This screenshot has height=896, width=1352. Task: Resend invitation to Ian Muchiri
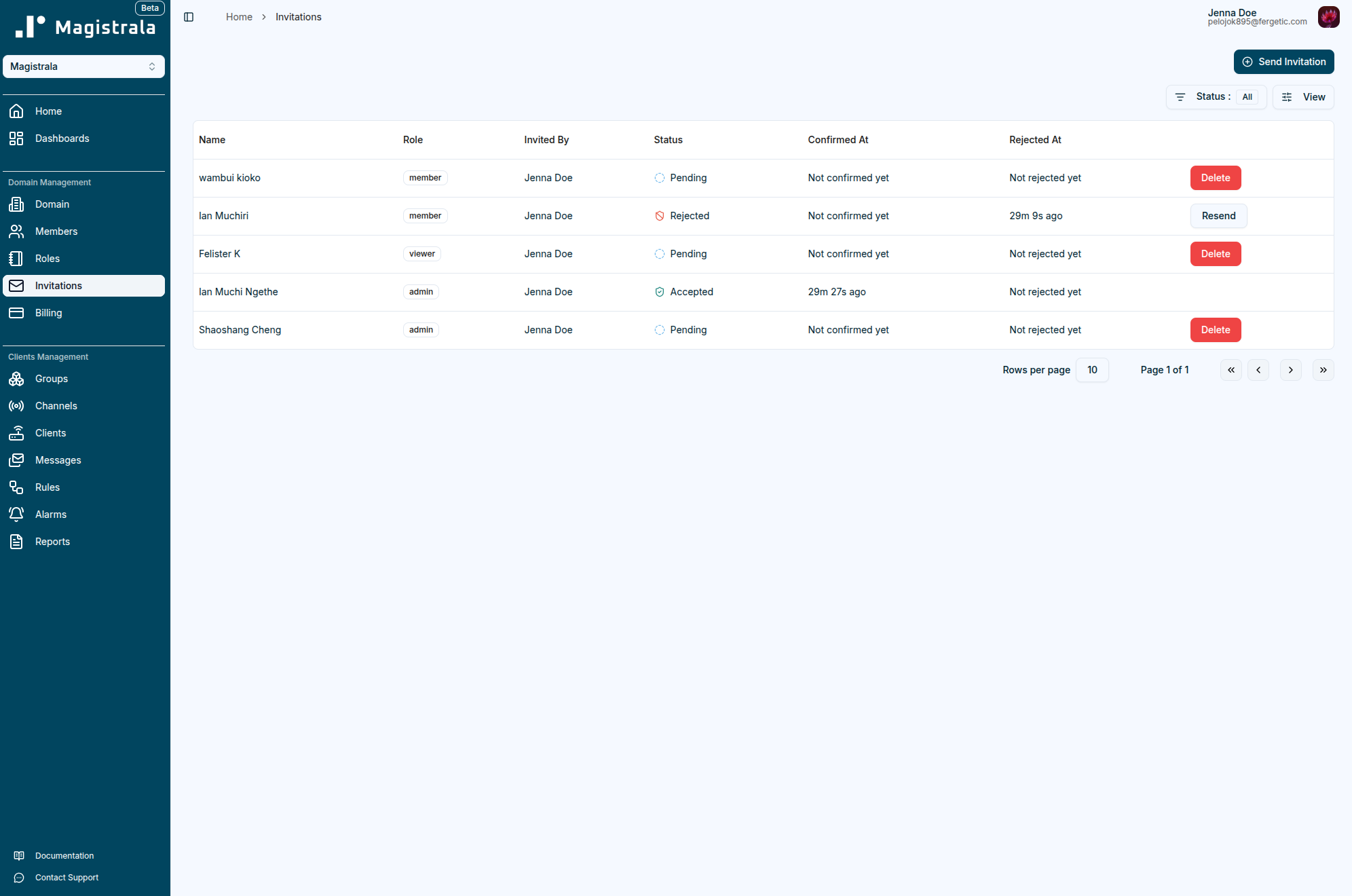click(x=1218, y=216)
